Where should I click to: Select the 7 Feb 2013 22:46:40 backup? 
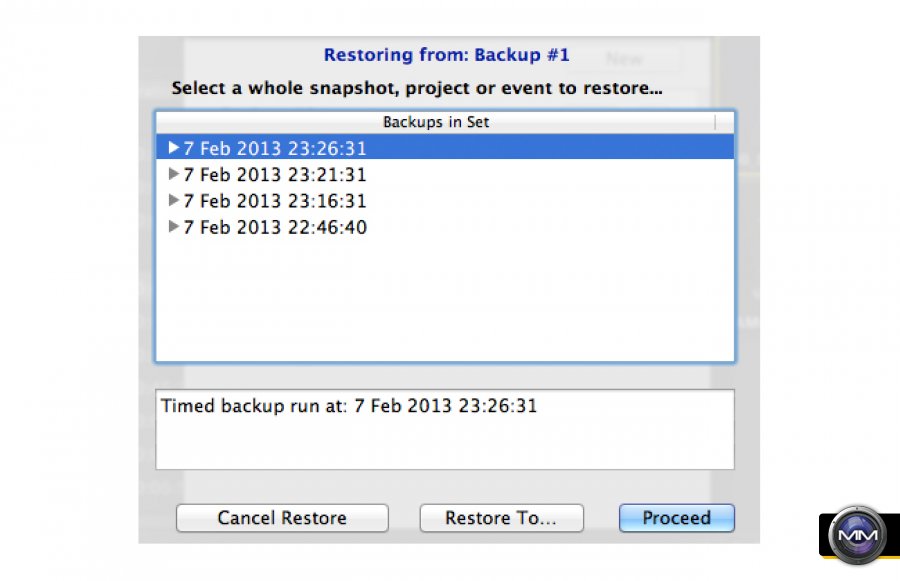tap(275, 228)
